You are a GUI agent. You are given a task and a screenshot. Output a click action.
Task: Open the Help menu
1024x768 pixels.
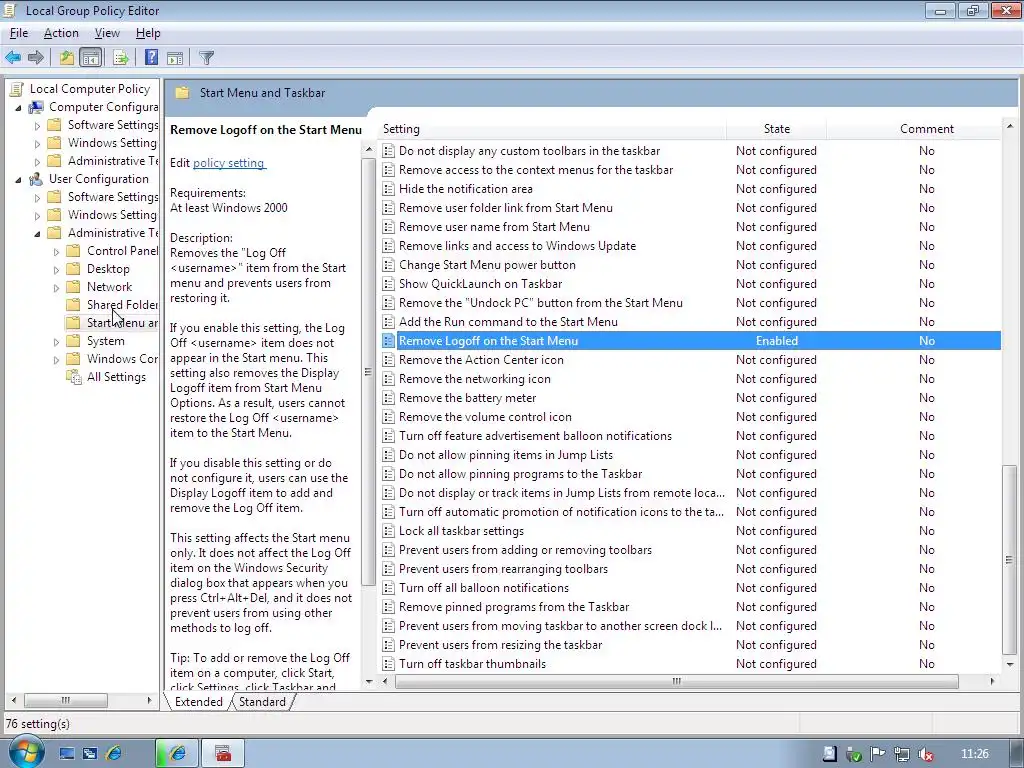point(148,33)
